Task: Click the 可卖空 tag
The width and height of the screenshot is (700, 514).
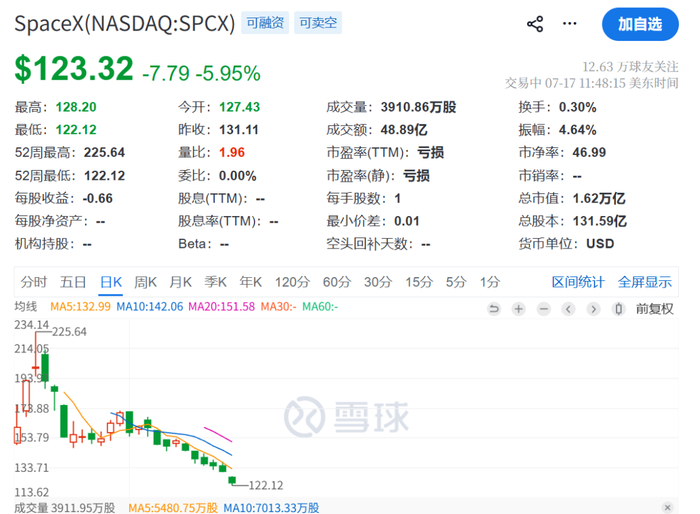Action: (318, 23)
